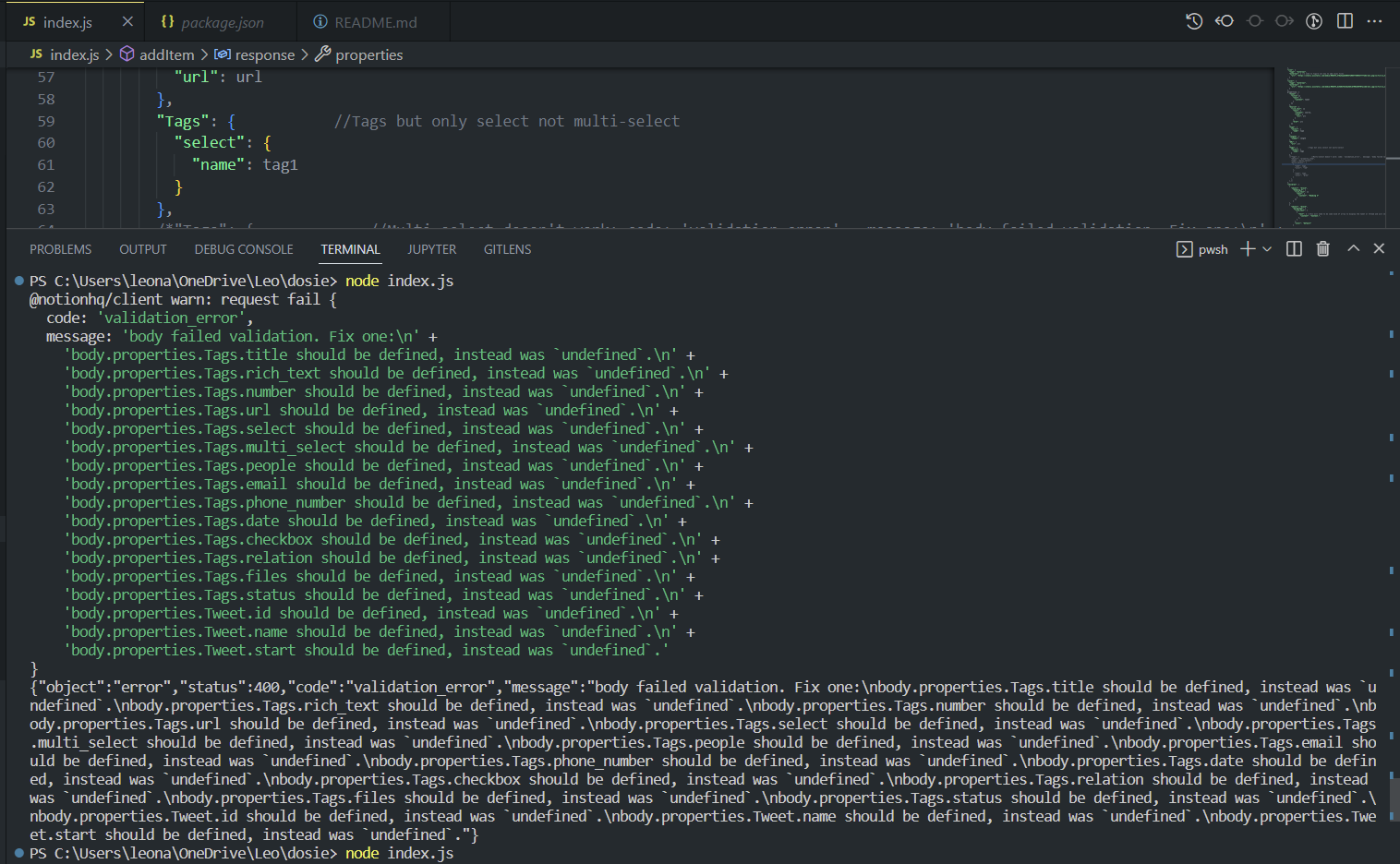Click the command decoration dot on last prompt
This screenshot has width=1400, height=864.
coord(18,853)
